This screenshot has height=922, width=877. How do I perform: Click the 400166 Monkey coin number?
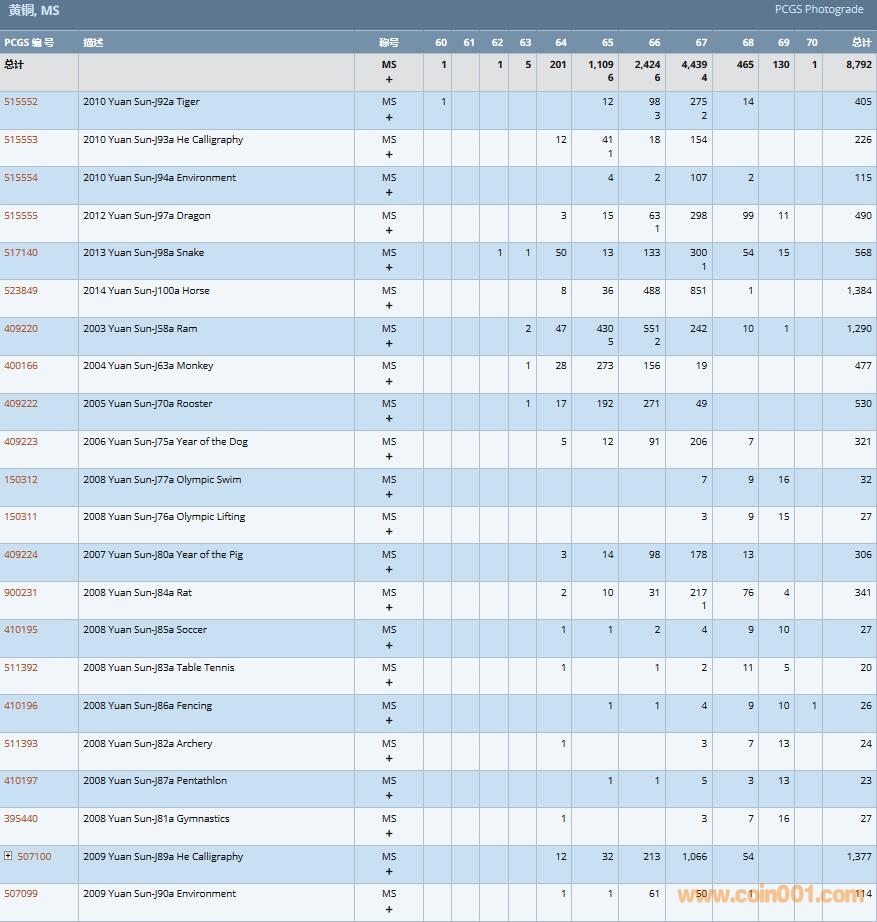21,366
